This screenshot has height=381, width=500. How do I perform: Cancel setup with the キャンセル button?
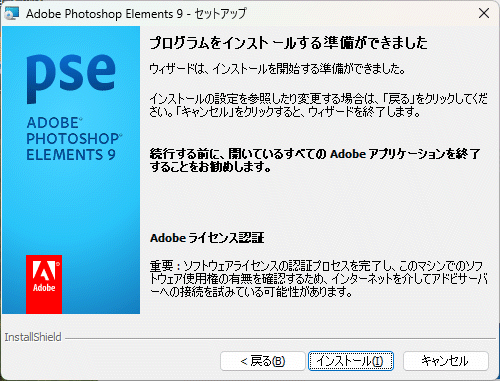click(446, 361)
